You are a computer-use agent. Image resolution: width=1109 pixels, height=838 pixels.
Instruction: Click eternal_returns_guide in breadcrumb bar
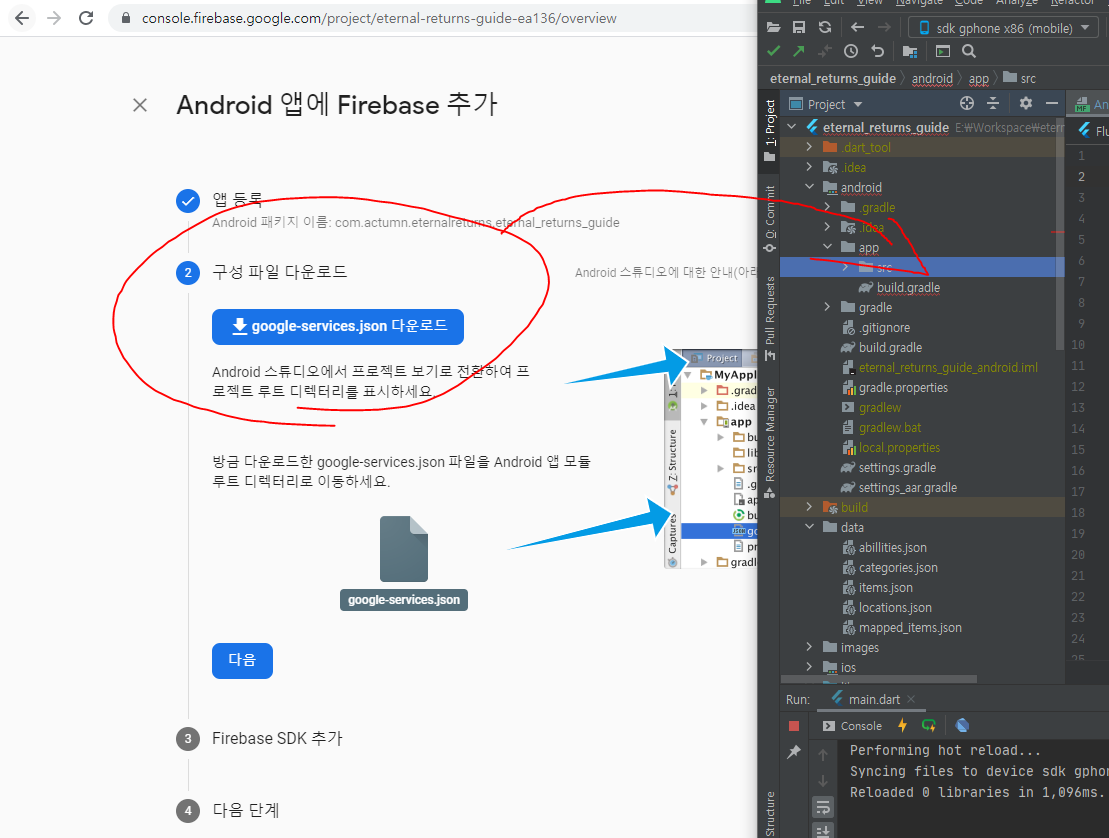coord(832,78)
